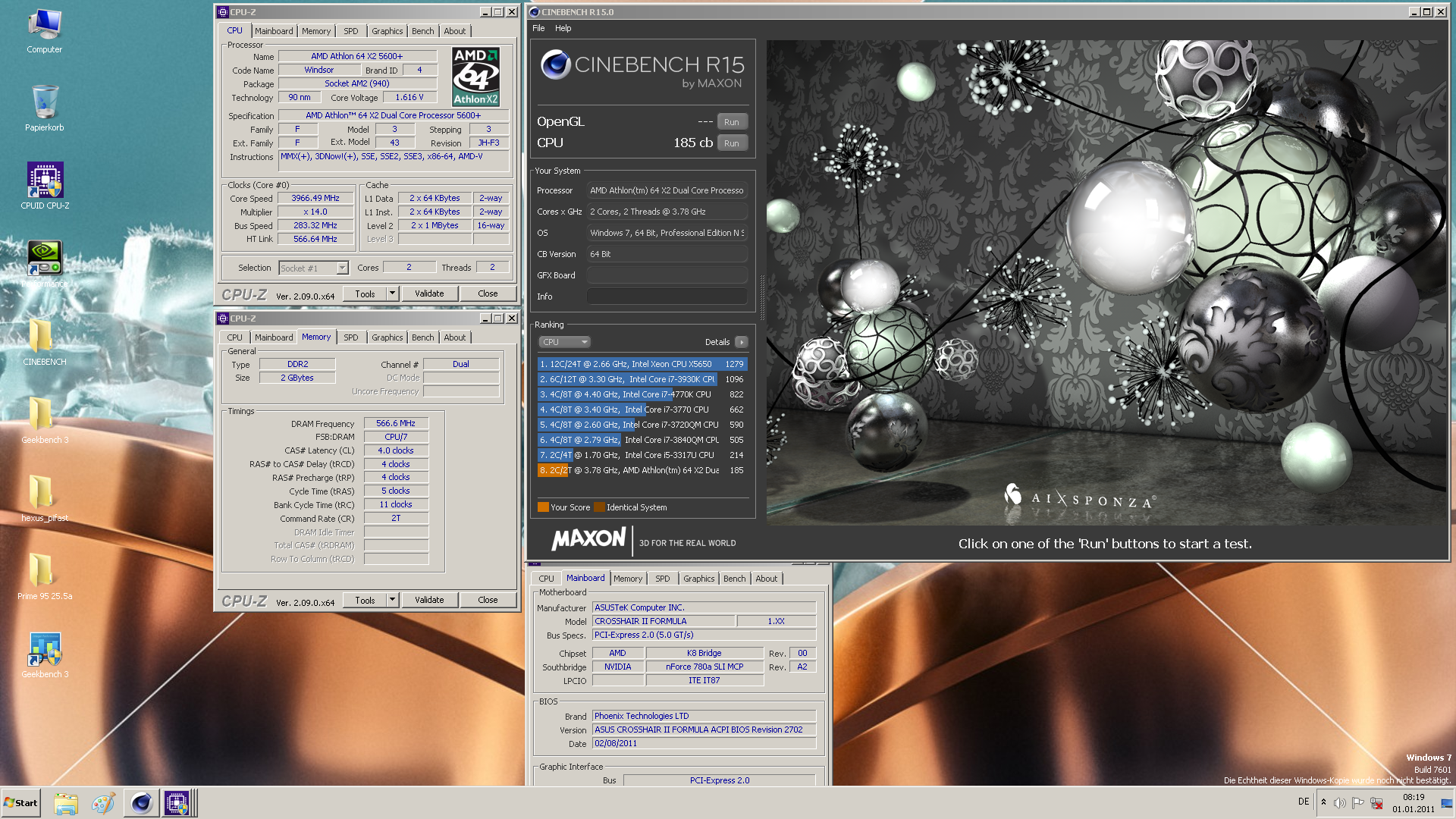Open the hexus_pifast folder on desktop

pyautogui.click(x=44, y=498)
